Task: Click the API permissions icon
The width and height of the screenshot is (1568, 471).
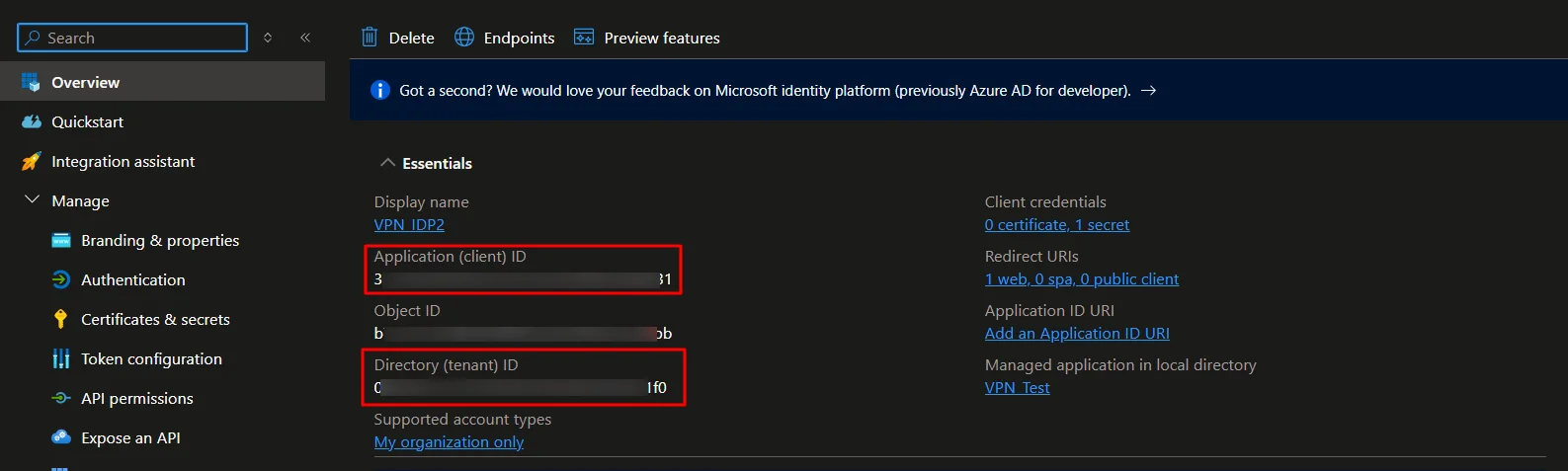Action: [61, 398]
